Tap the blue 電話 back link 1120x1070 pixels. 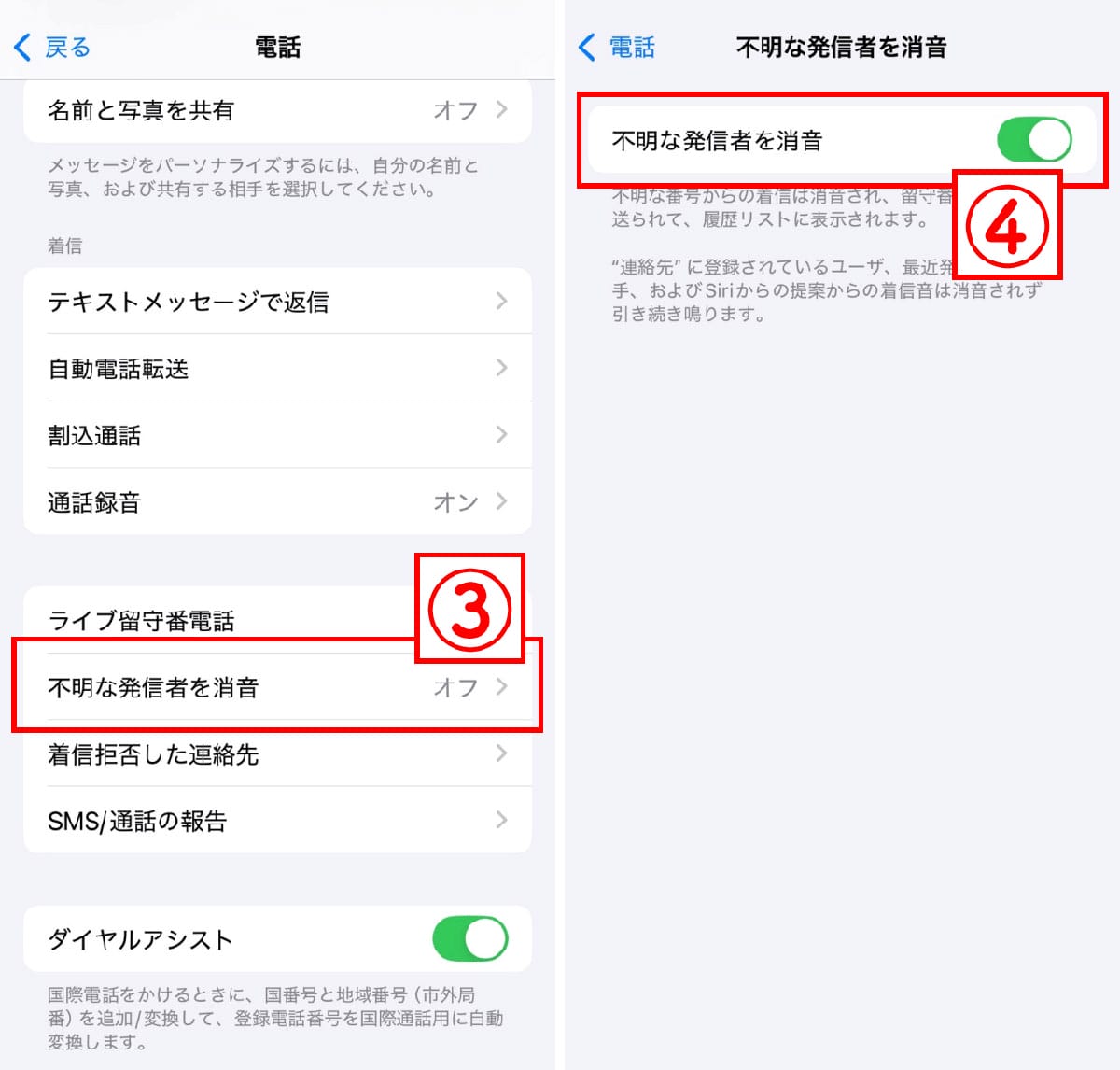632,47
